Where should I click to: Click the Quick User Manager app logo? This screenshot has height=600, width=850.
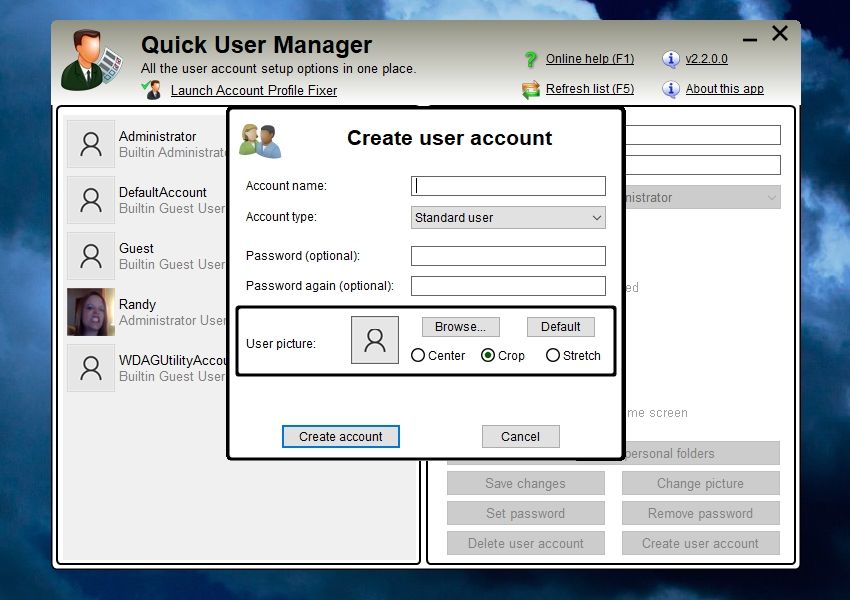(91, 60)
